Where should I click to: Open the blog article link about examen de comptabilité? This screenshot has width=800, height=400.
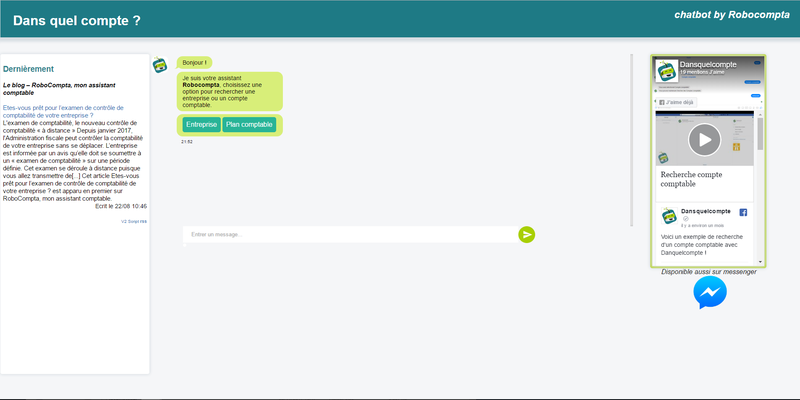click(x=65, y=112)
